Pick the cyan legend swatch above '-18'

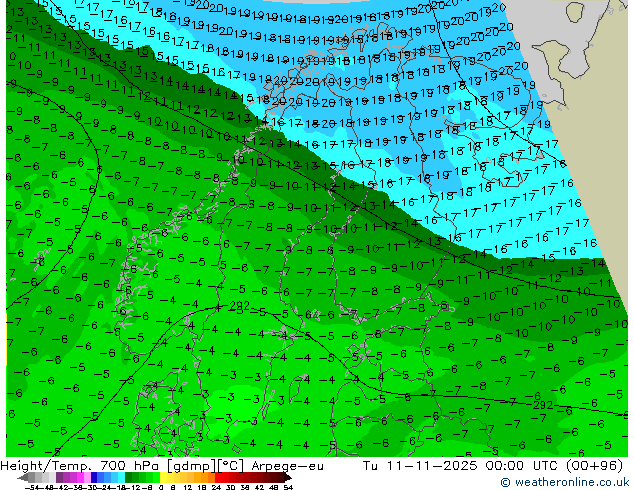pos(122,478)
